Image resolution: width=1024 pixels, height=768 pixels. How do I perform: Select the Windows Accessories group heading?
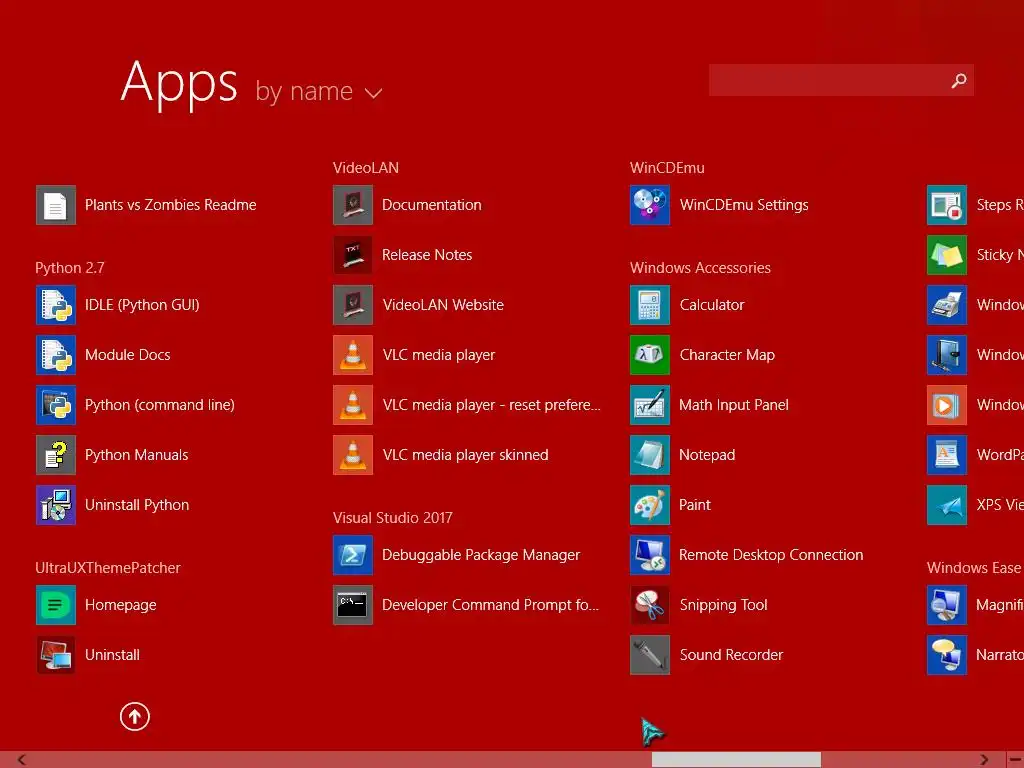[700, 268]
